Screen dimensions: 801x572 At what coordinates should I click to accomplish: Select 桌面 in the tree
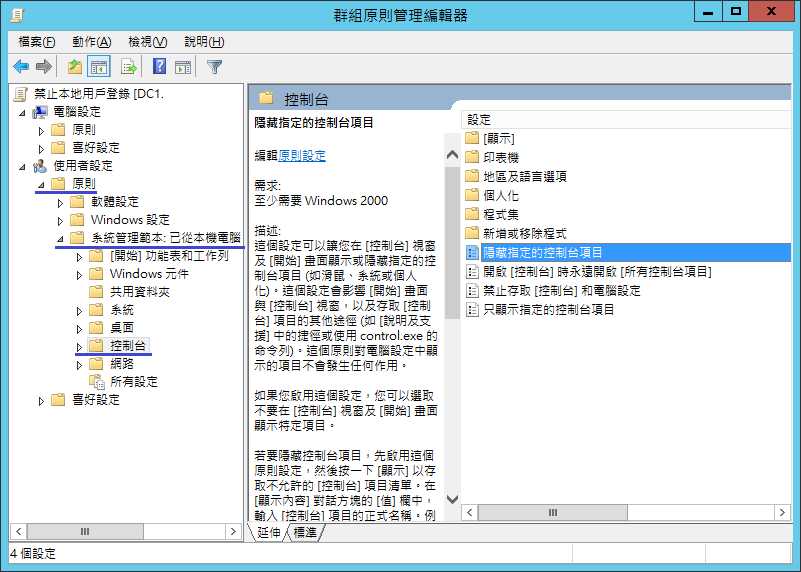[x=122, y=328]
